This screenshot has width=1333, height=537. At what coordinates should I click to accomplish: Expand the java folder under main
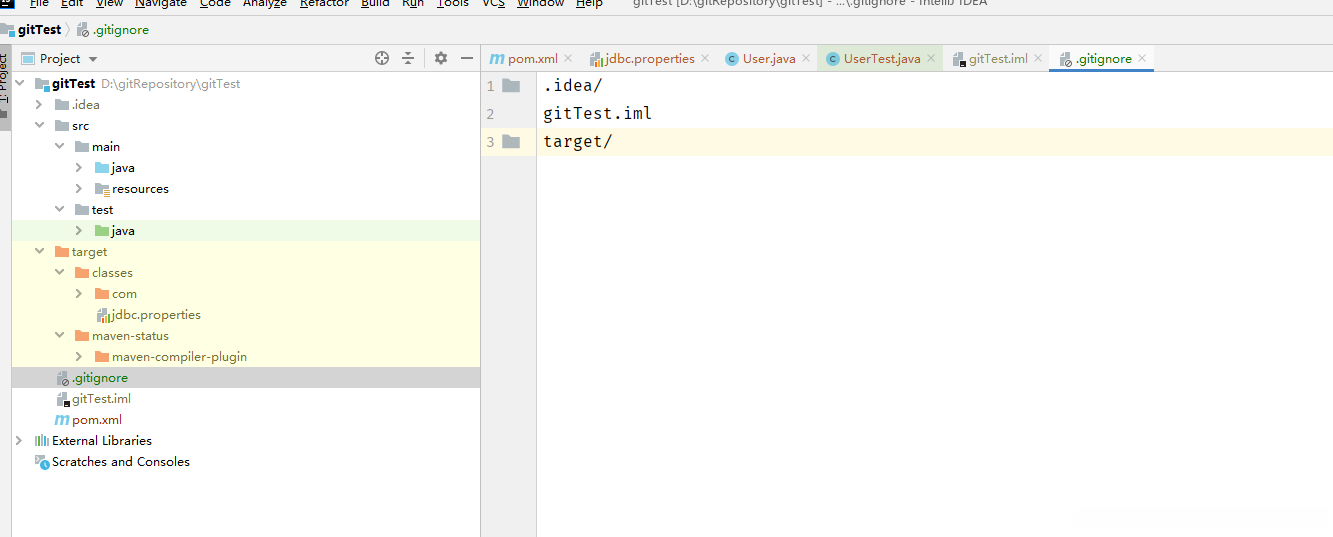click(x=79, y=167)
